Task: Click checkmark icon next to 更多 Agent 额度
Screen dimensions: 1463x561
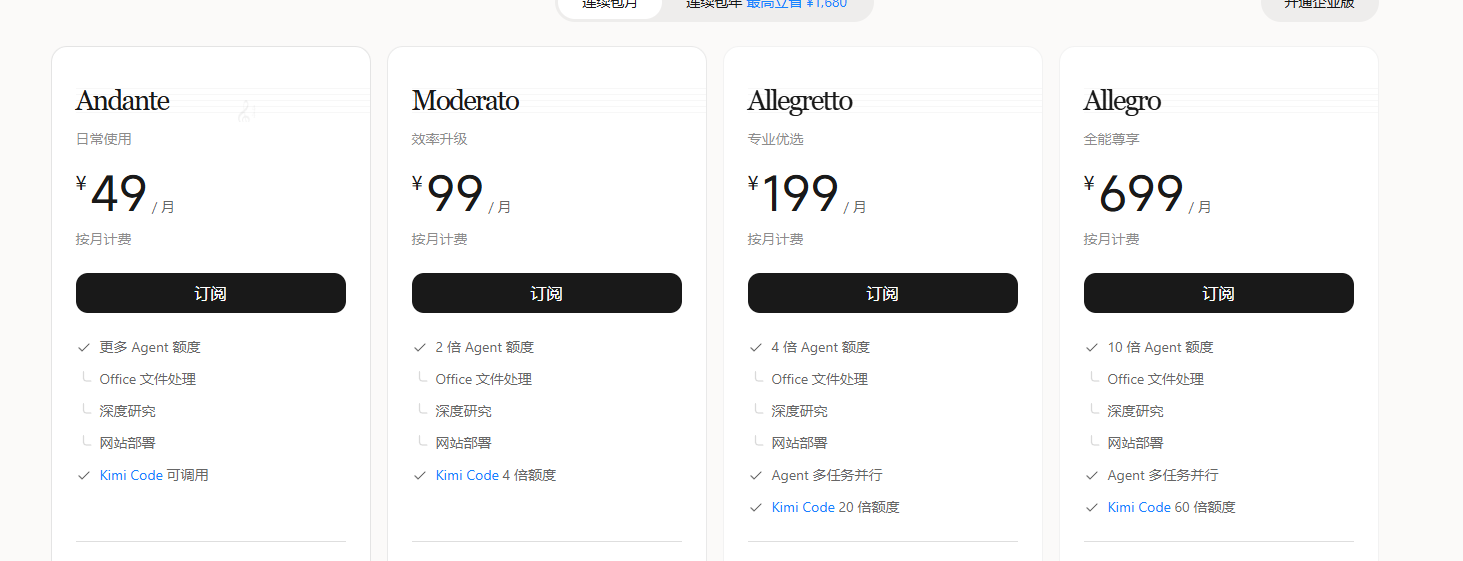Action: click(84, 347)
